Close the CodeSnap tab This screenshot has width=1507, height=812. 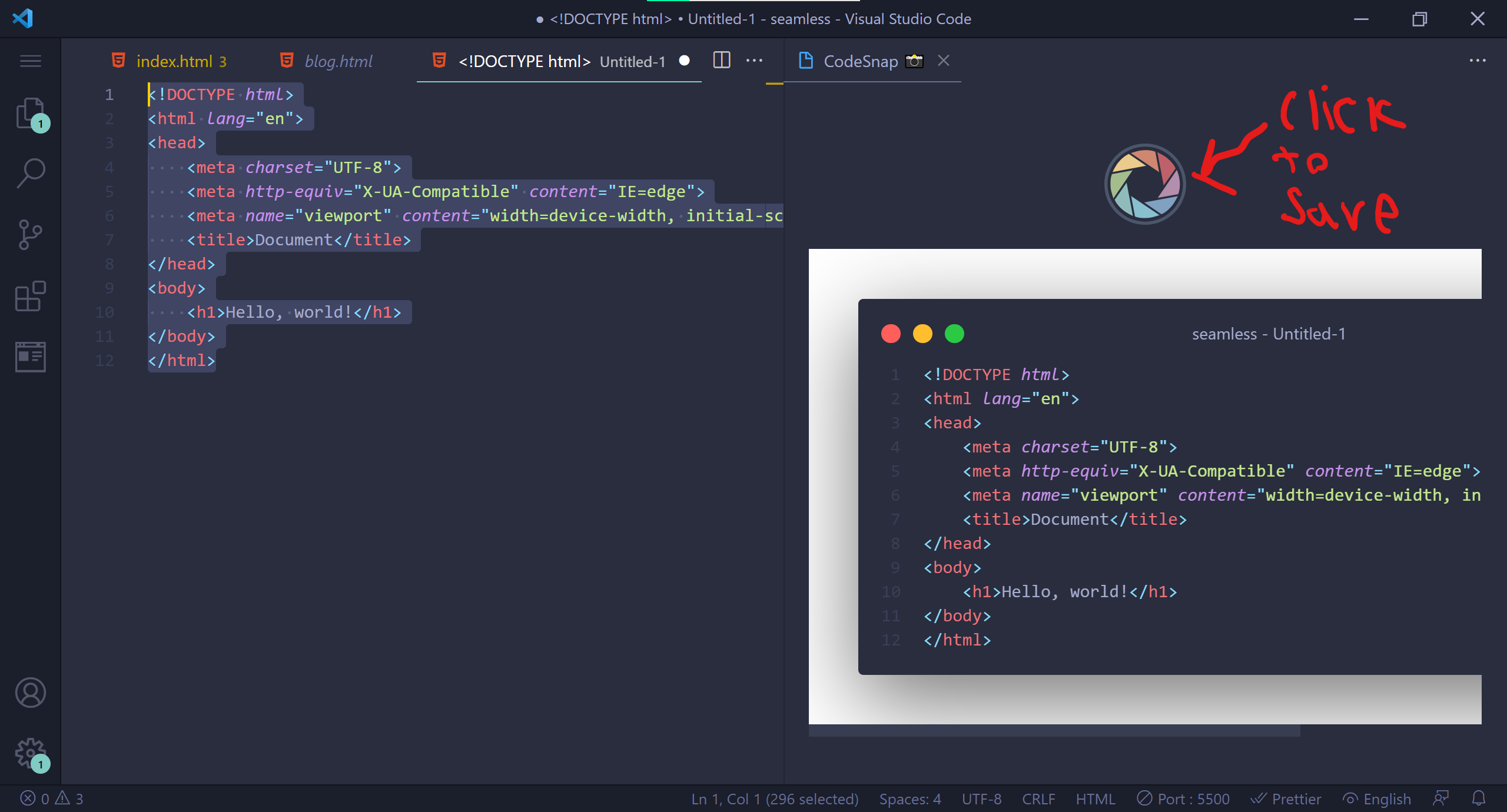944,61
